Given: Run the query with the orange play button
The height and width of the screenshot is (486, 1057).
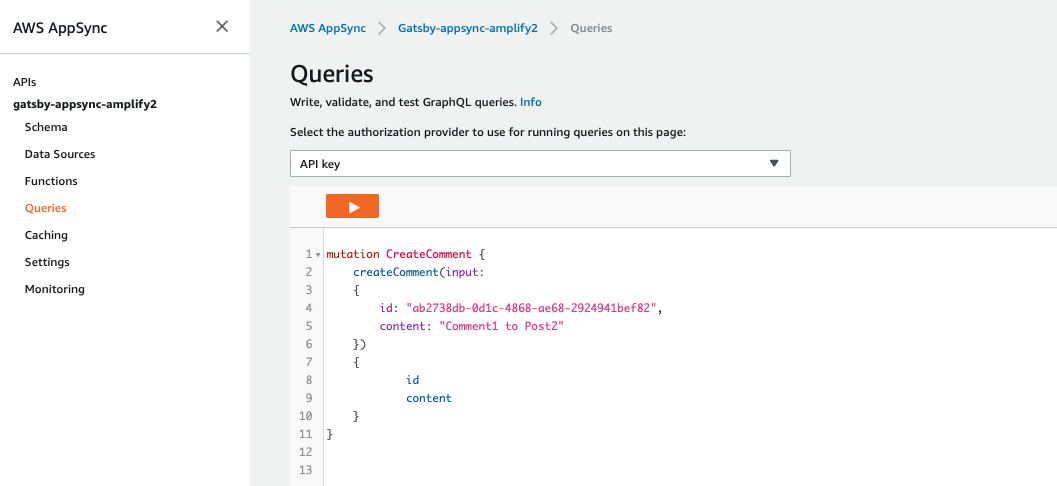Looking at the screenshot, I should (352, 206).
